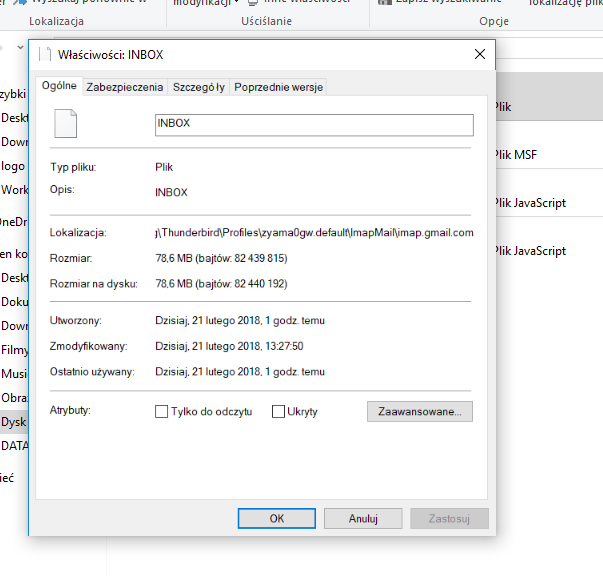Confirm with the OK button
Image resolution: width=603 pixels, height=576 pixels.
pyautogui.click(x=277, y=518)
